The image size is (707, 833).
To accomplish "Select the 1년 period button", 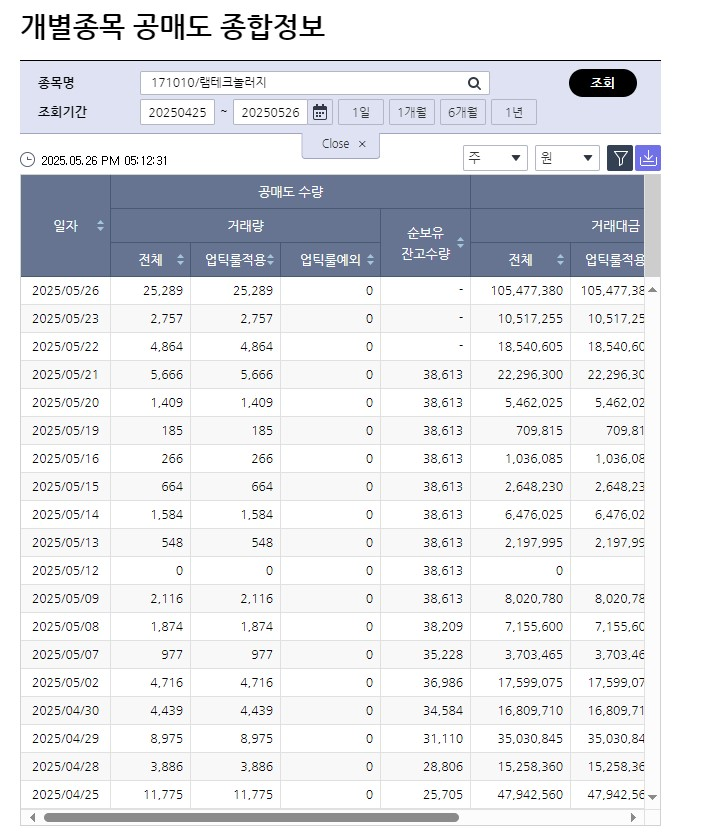I will 514,112.
